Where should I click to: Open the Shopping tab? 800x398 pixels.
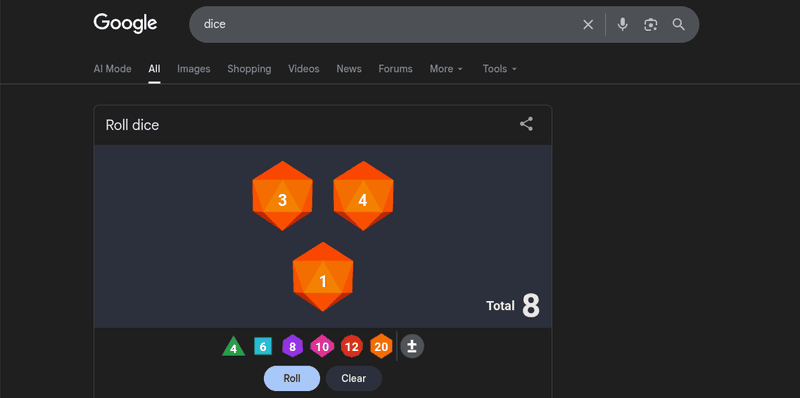pyautogui.click(x=249, y=69)
